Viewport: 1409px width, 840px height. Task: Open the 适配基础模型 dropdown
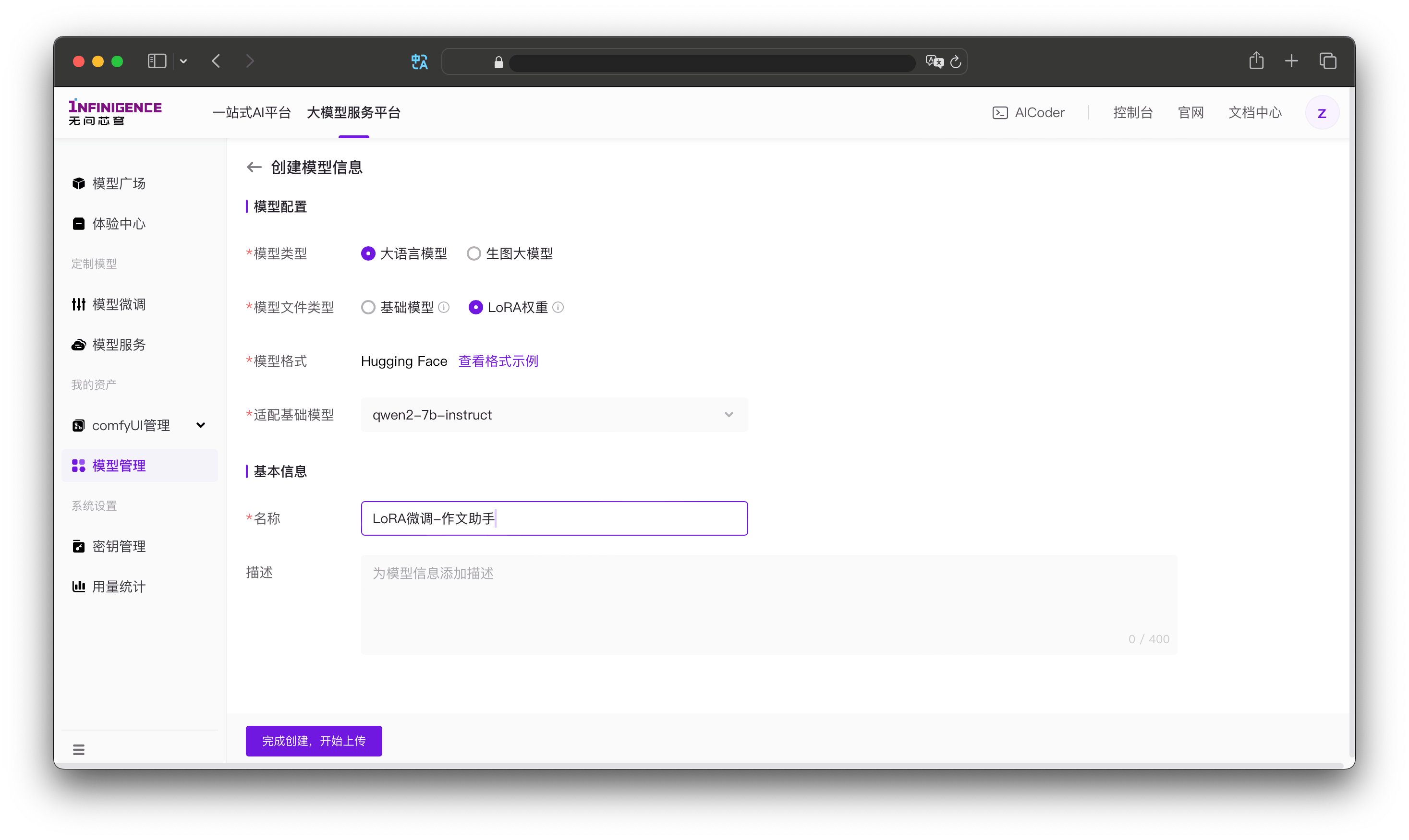coord(554,415)
